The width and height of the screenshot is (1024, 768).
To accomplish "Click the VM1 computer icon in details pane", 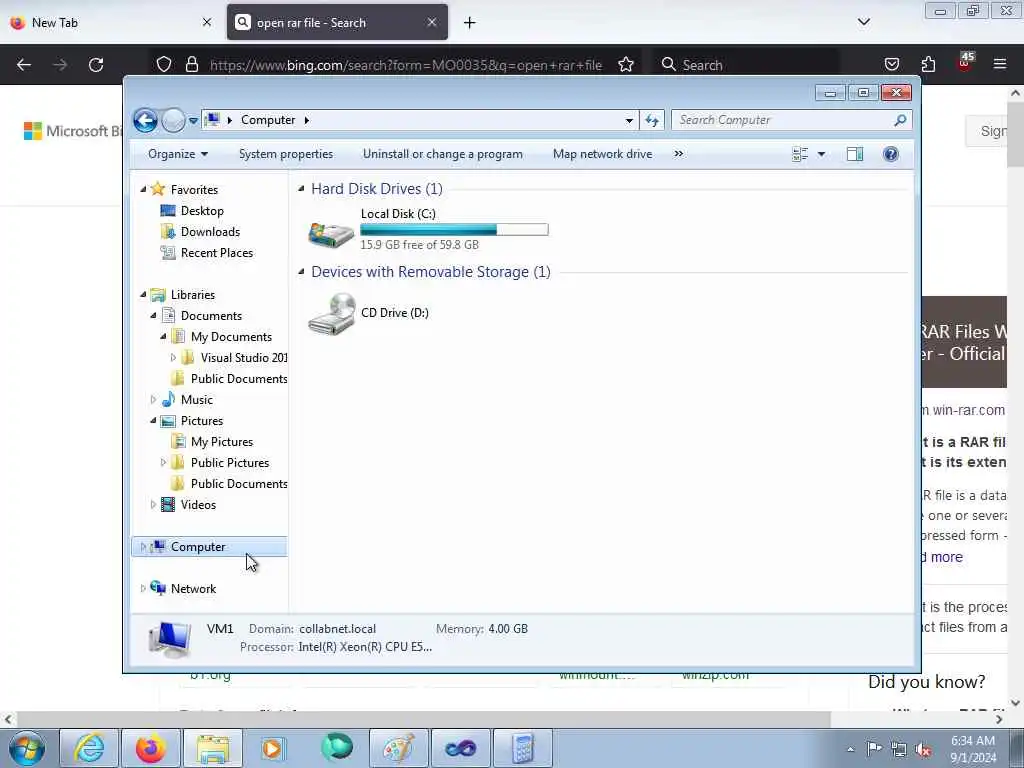I will point(169,638).
